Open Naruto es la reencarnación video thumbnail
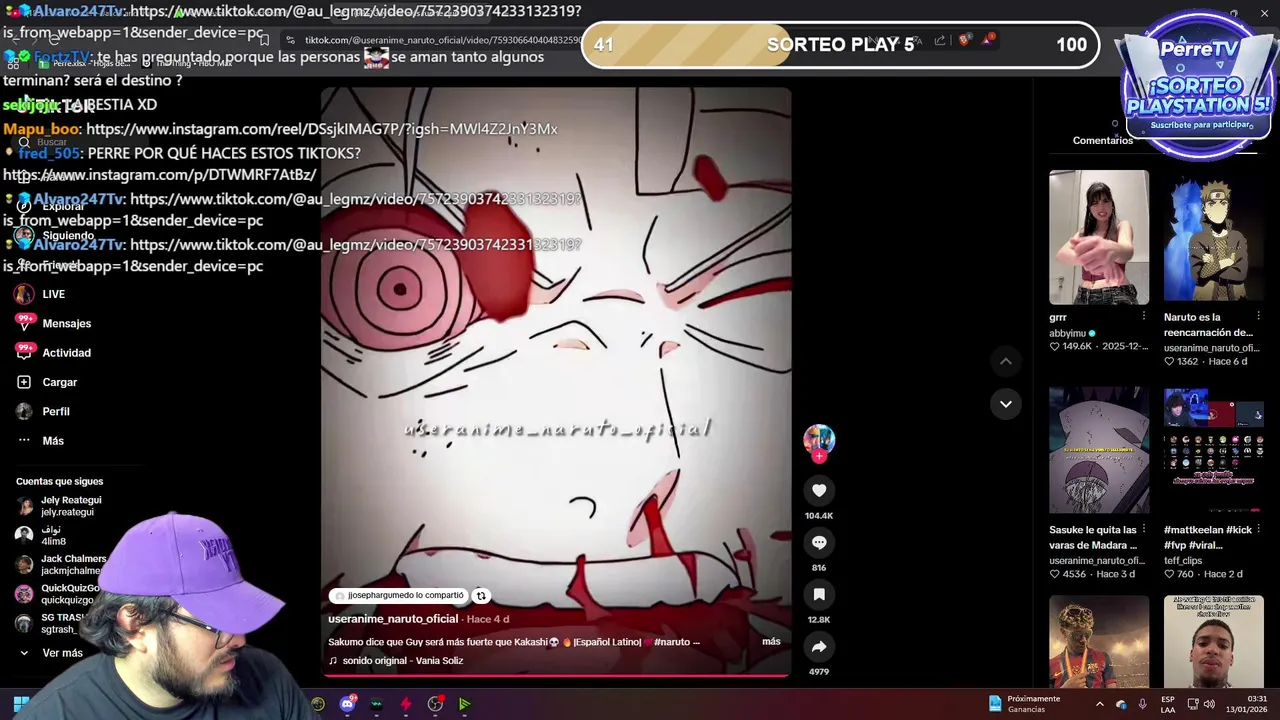 (x=1214, y=237)
